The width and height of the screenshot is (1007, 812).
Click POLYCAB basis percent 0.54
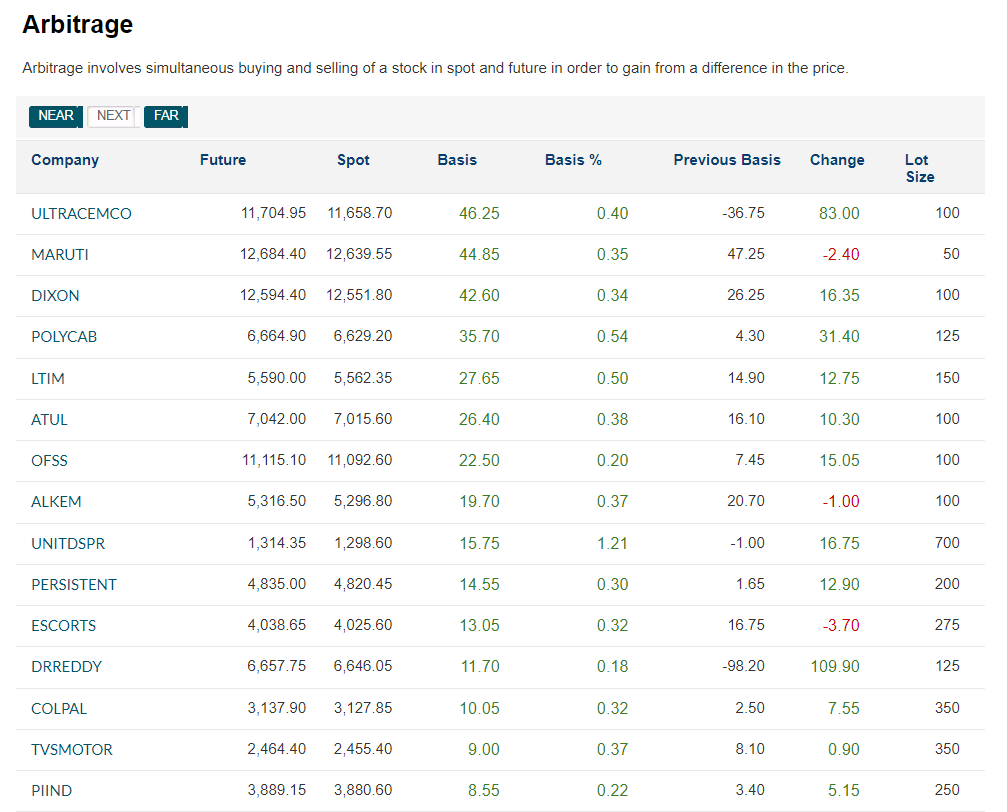point(613,337)
